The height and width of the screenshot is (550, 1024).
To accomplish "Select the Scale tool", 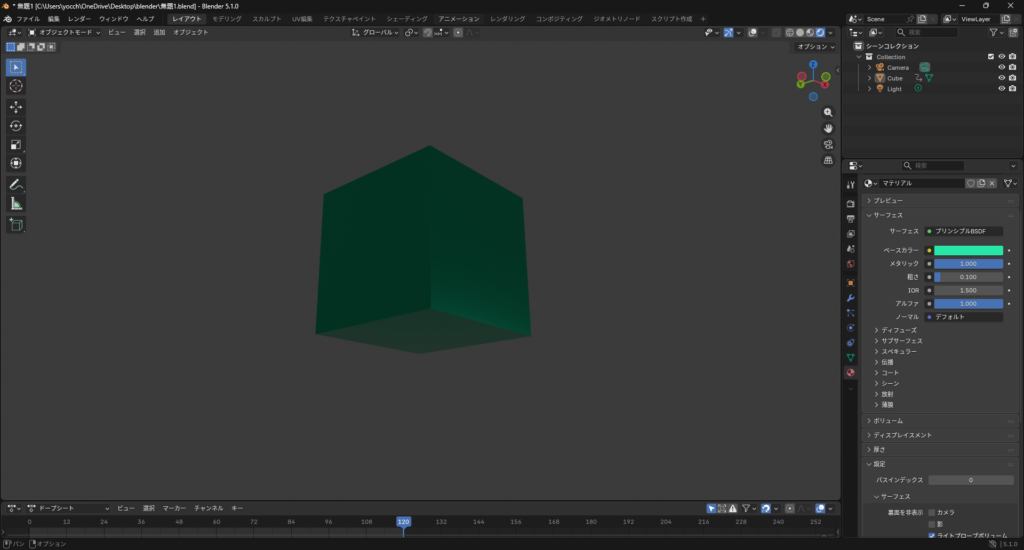I will 16,145.
